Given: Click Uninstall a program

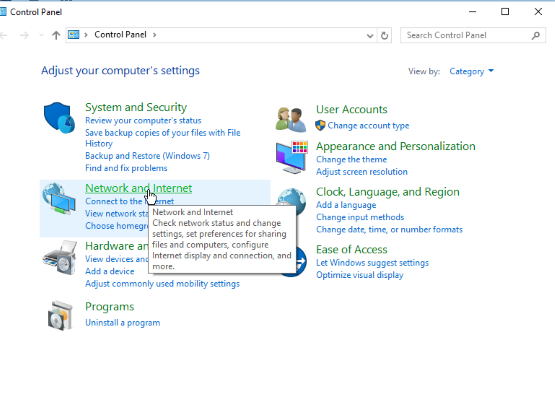Looking at the screenshot, I should click(x=122, y=322).
